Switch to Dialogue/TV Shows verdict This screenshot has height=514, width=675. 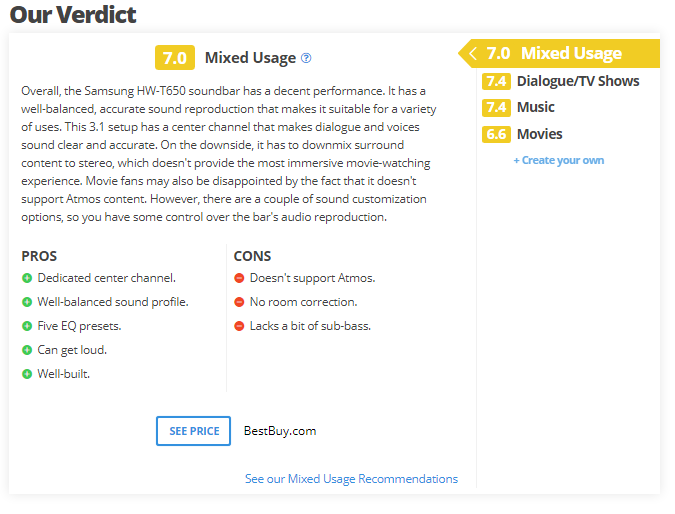click(x=577, y=81)
